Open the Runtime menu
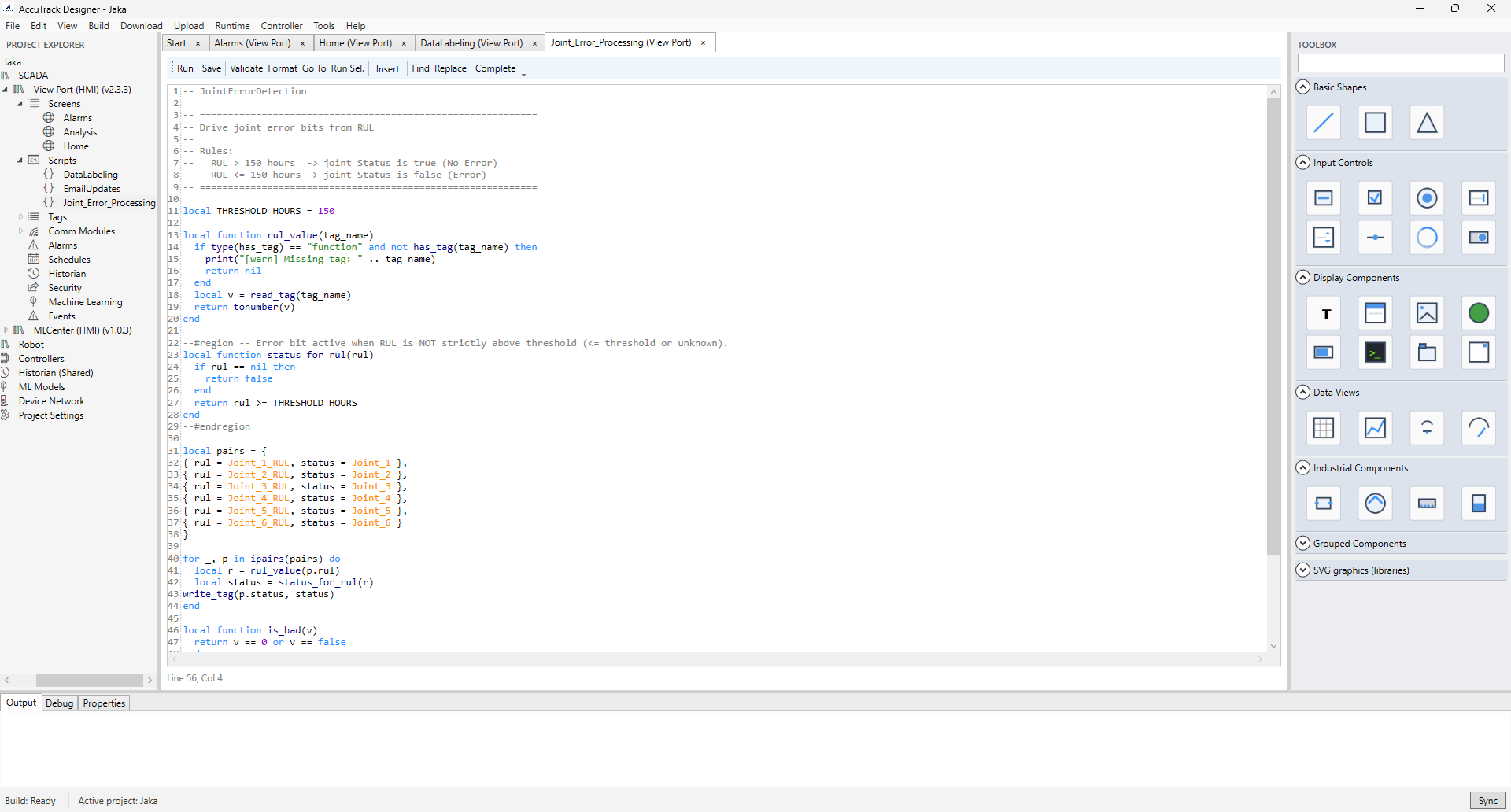 tap(233, 26)
